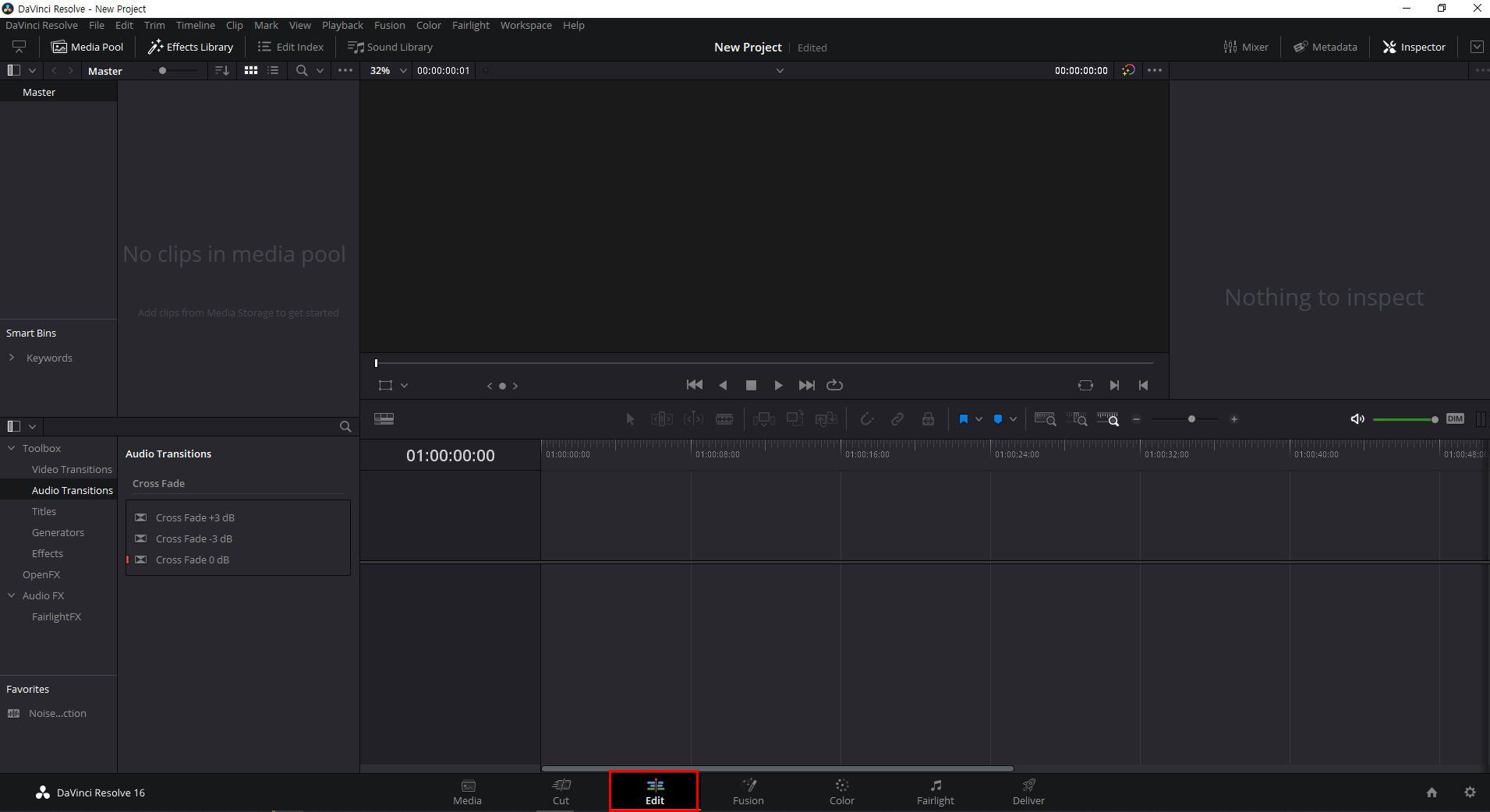1490x812 pixels.
Task: Switch to the Fusion page
Action: tap(749, 792)
